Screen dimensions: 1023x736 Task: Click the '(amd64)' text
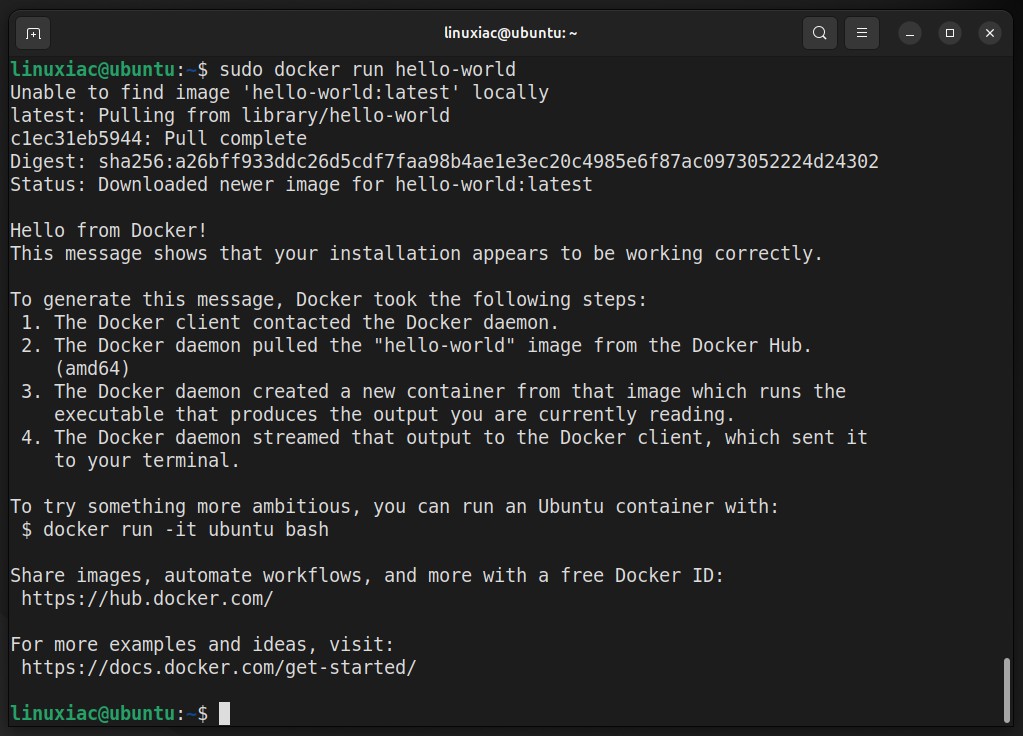[92, 369]
